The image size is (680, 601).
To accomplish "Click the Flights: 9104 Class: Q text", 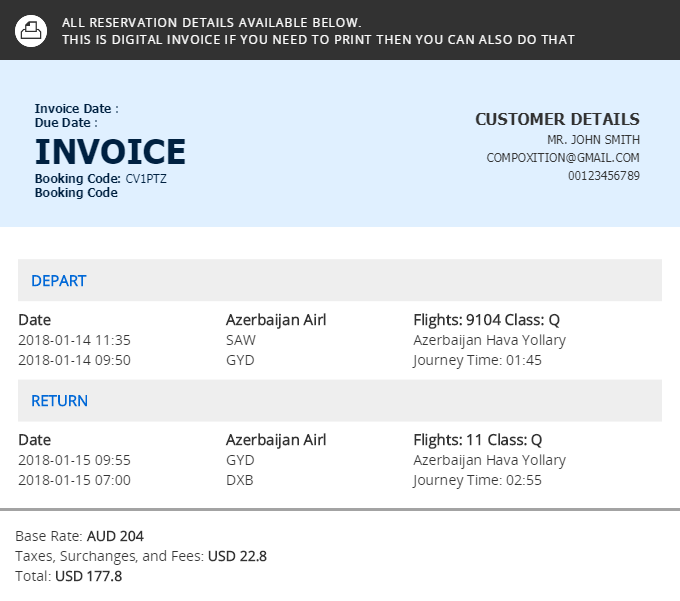I will [486, 320].
